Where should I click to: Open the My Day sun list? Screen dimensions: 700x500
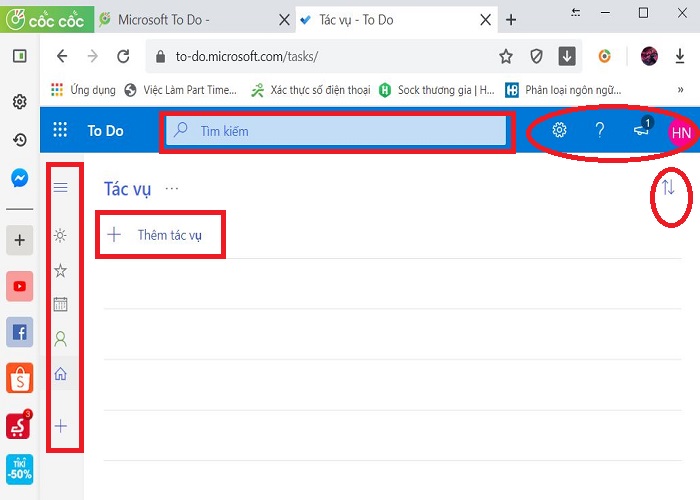pyautogui.click(x=60, y=235)
